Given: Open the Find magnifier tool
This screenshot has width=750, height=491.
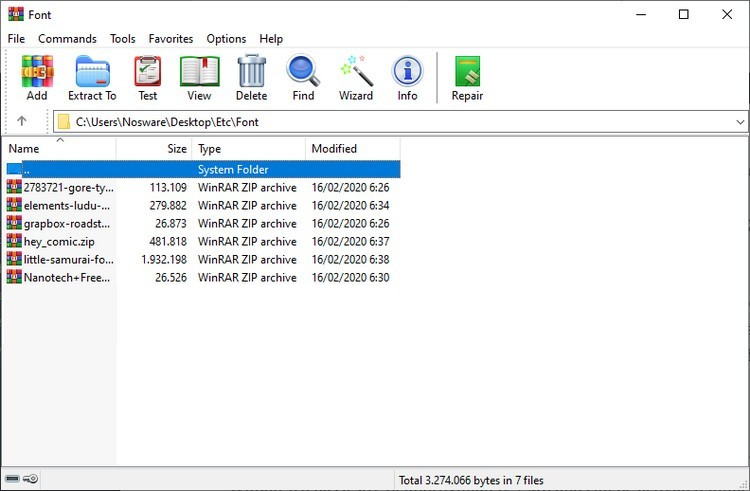Looking at the screenshot, I should pyautogui.click(x=303, y=78).
